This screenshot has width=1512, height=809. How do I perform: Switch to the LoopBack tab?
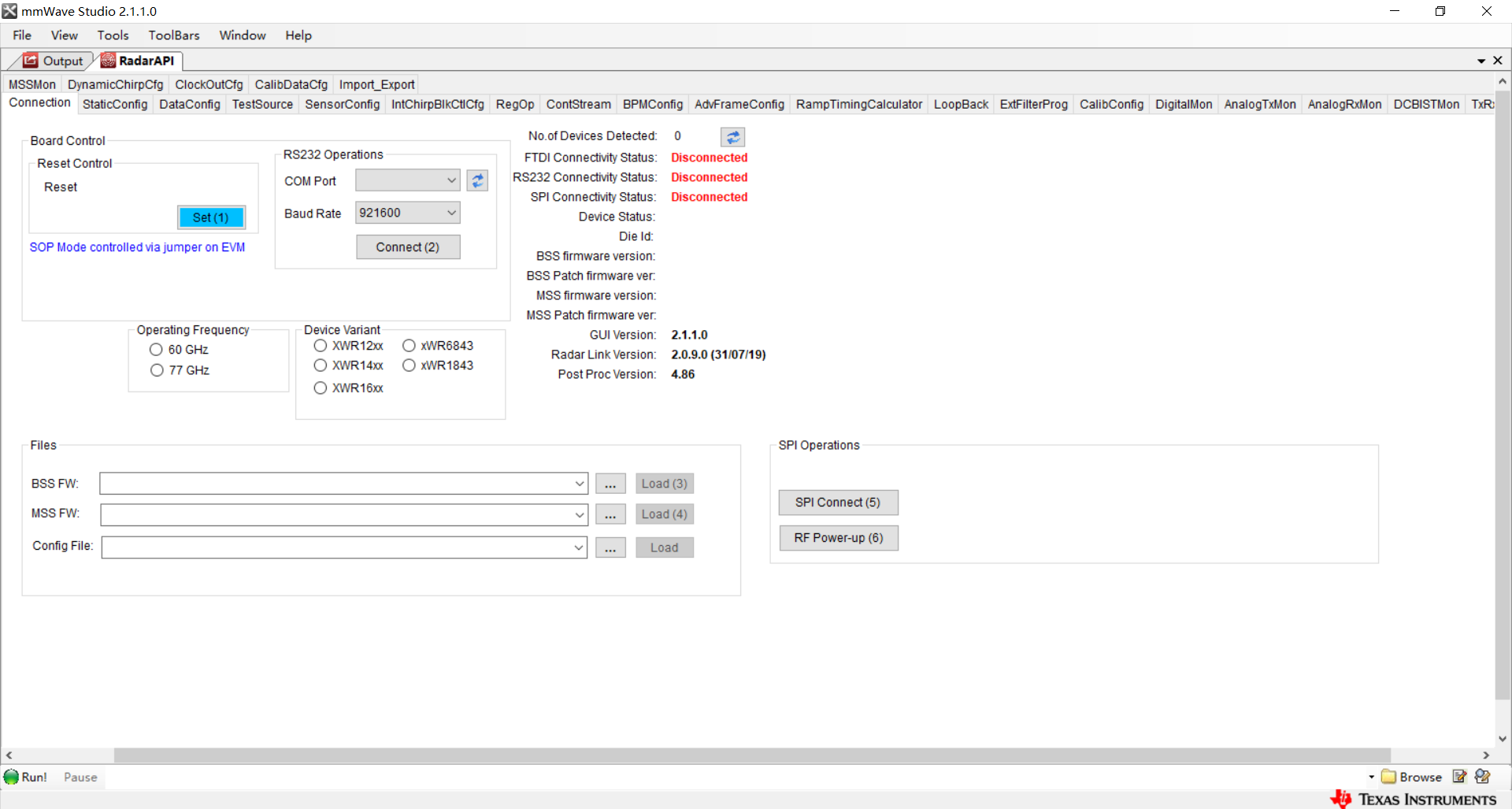click(x=962, y=105)
